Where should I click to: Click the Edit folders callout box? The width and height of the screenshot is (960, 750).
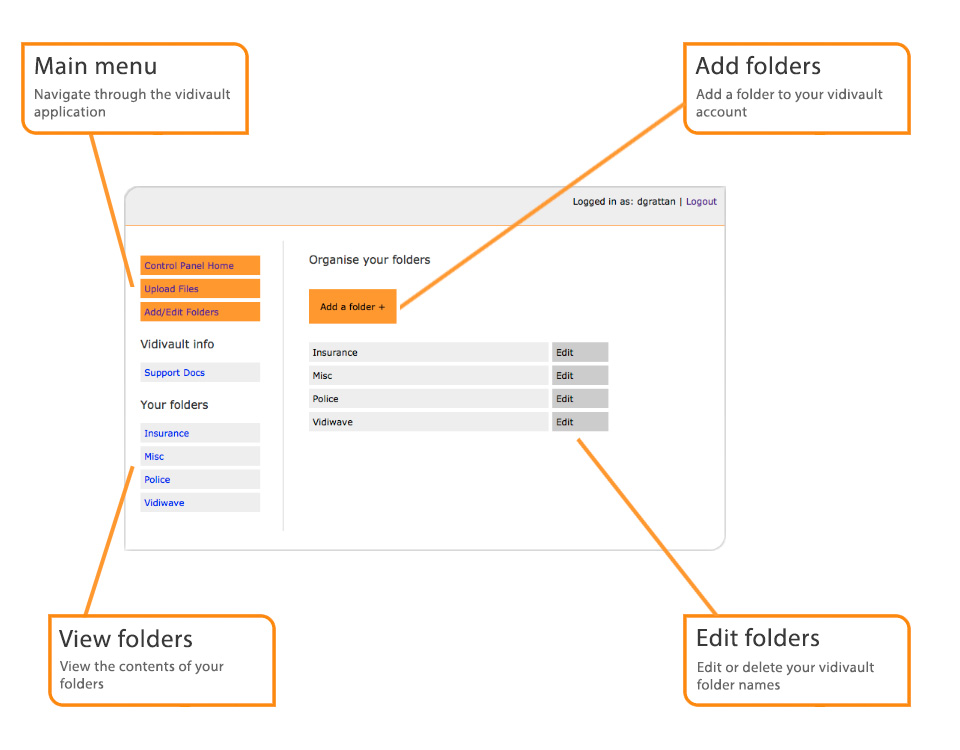point(796,660)
